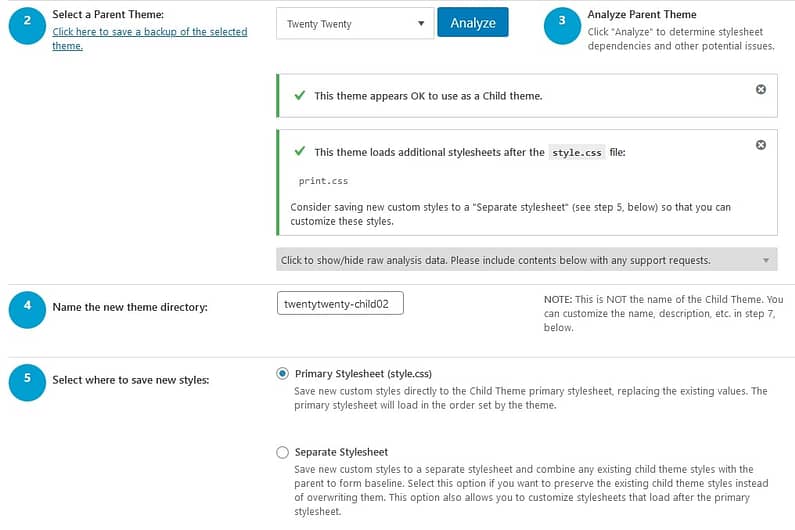Click arrow at right of raw analysis bar

(x=766, y=260)
